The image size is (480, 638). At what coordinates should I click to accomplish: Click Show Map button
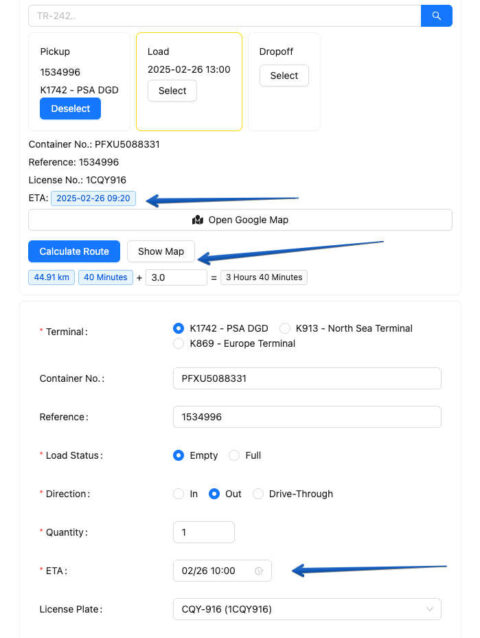pos(161,251)
